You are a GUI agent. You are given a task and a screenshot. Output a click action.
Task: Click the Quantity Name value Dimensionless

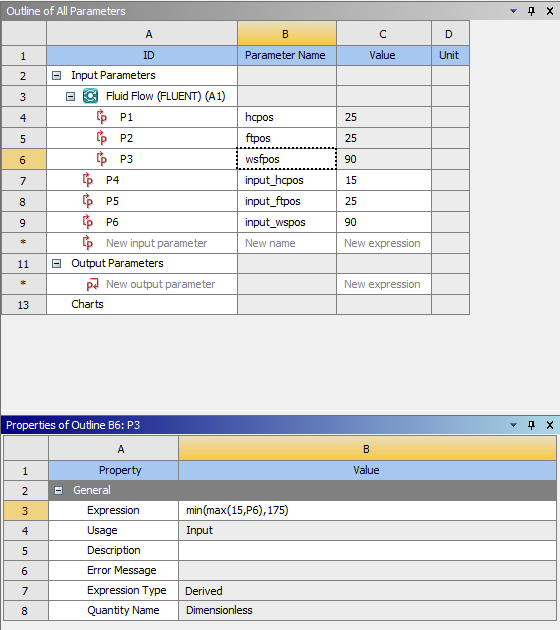[x=367, y=610]
